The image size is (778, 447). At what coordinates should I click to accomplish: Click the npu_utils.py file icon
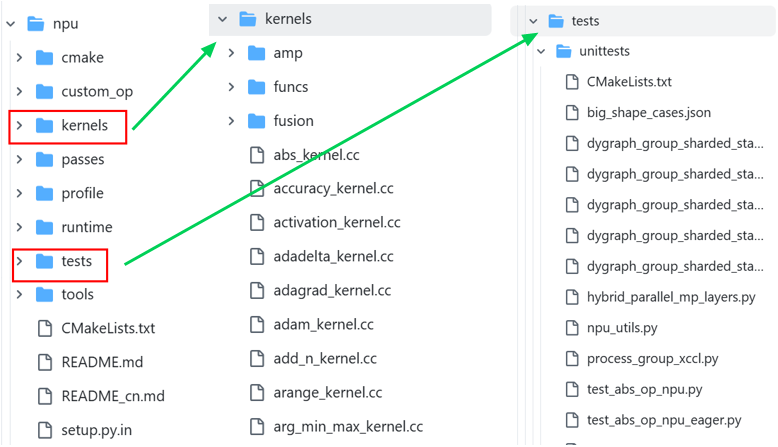[572, 328]
